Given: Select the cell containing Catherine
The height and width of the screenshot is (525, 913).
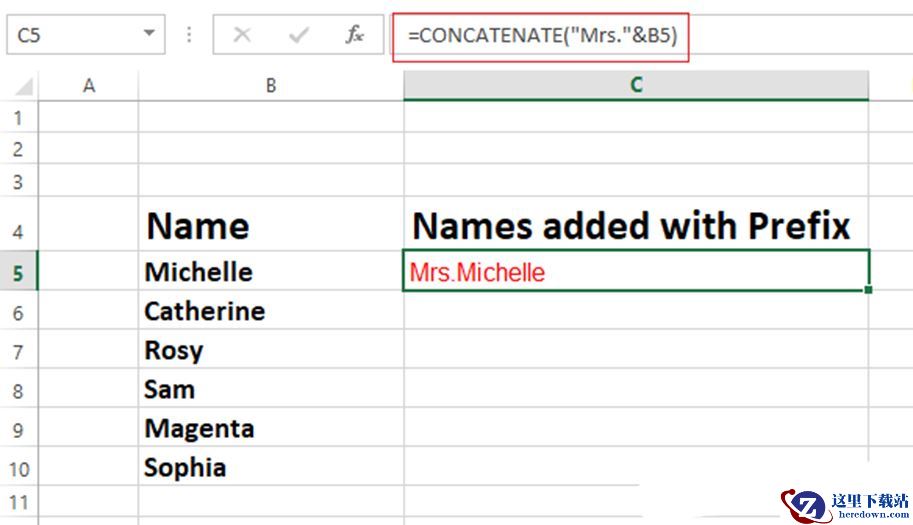Looking at the screenshot, I should point(271,310).
